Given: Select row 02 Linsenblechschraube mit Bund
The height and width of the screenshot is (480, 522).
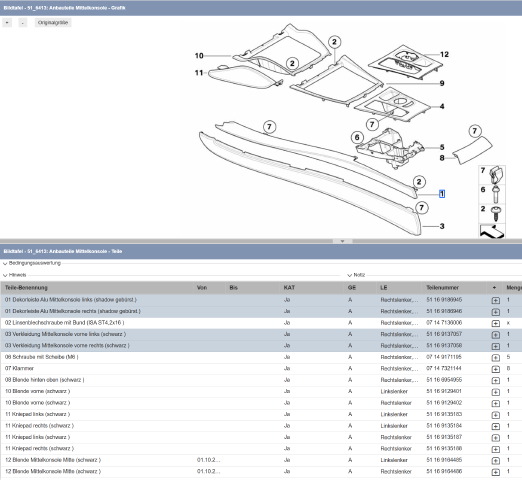Looking at the screenshot, I should (x=261, y=323).
